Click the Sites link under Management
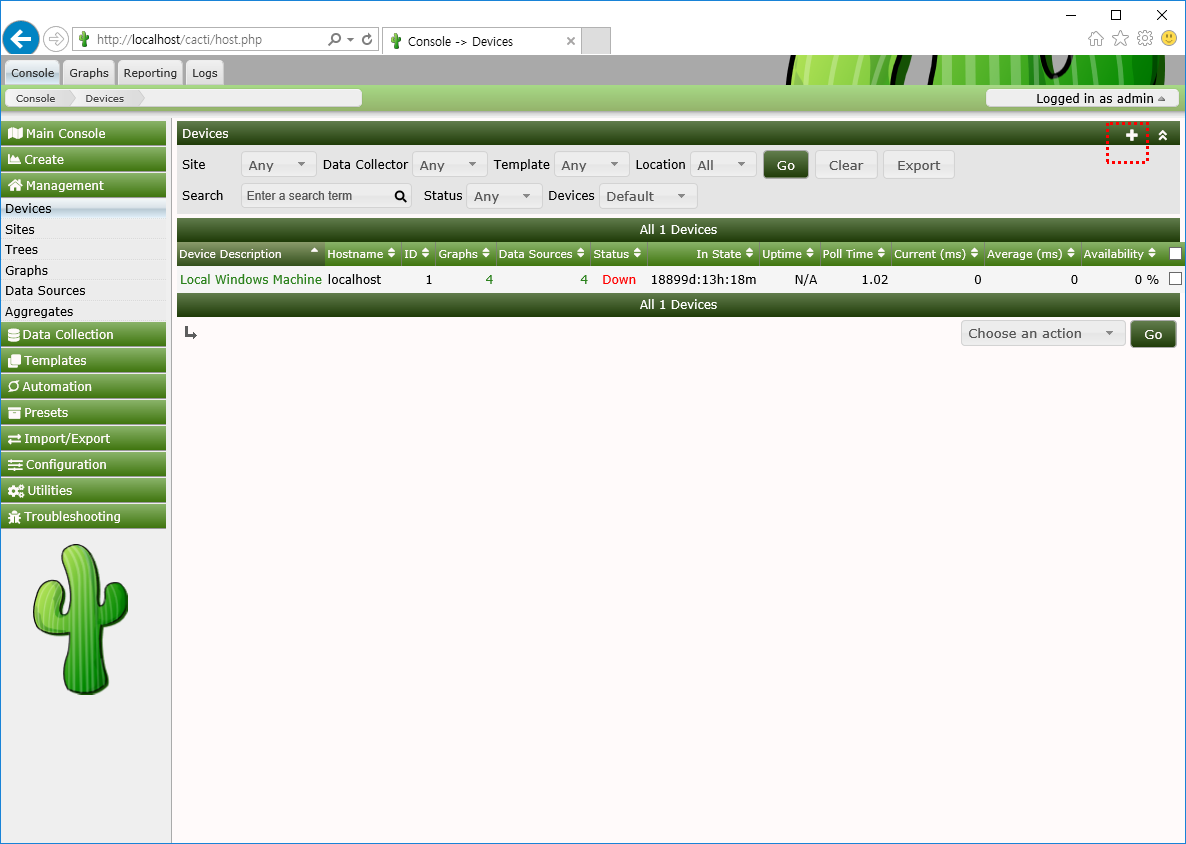Viewport: 1186px width, 844px height. 20,229
